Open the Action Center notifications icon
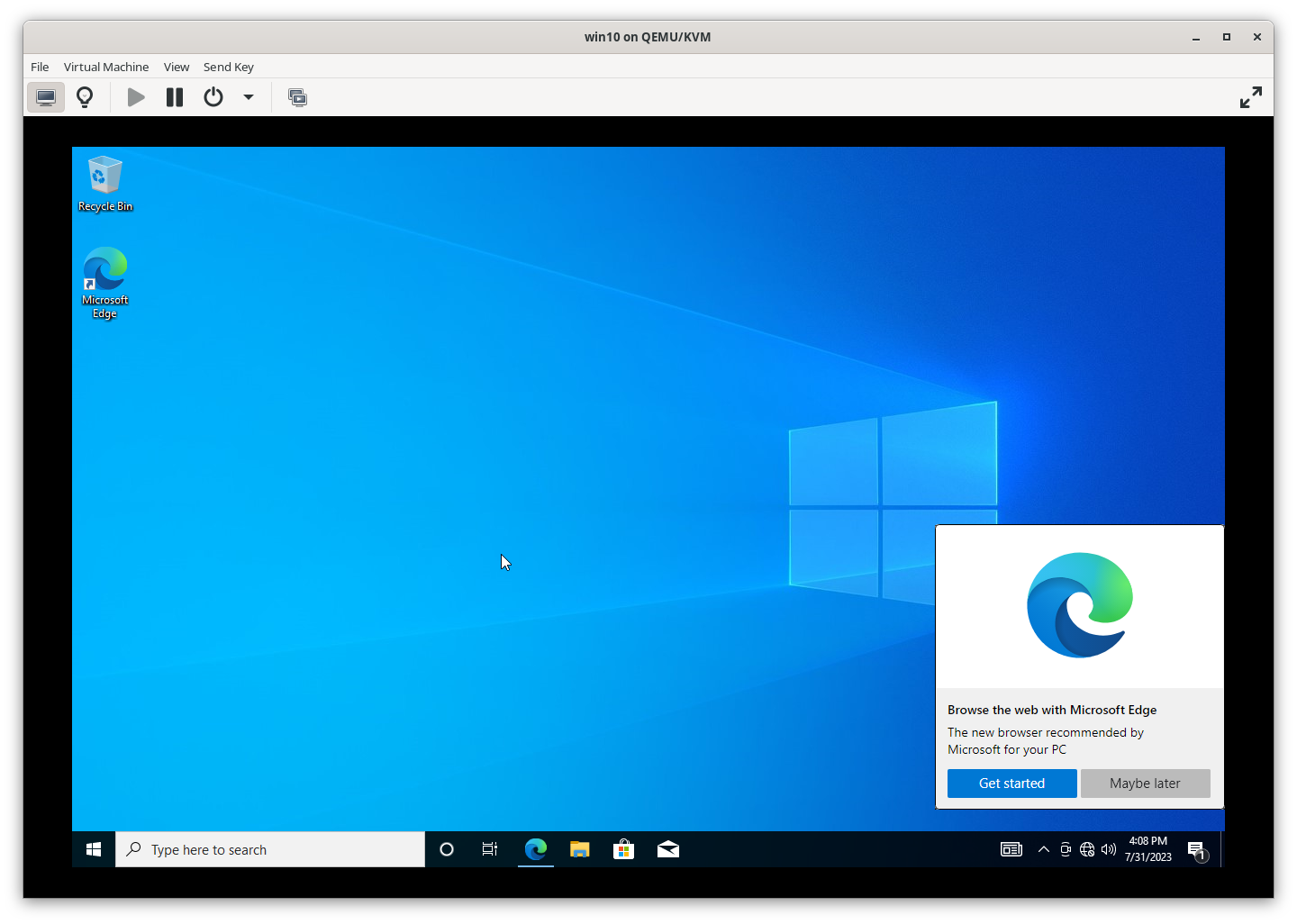This screenshot has height=924, width=1297. coord(1196,849)
